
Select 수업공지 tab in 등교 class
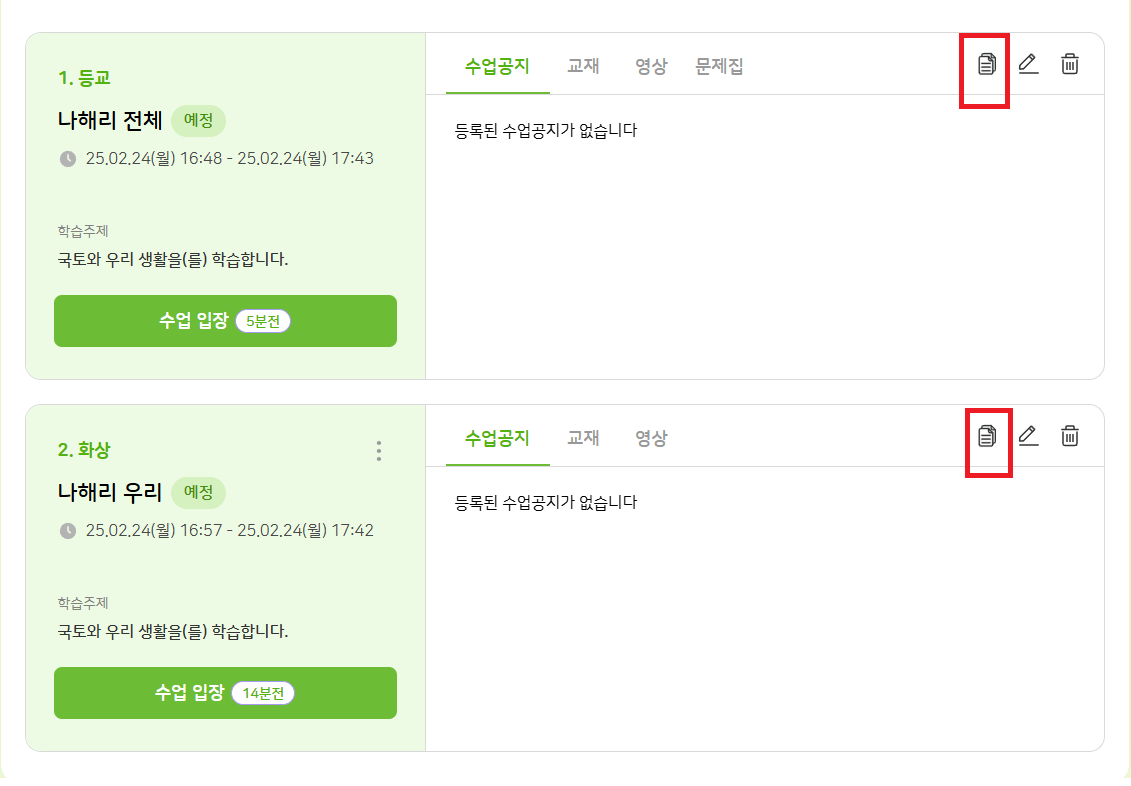pos(497,67)
